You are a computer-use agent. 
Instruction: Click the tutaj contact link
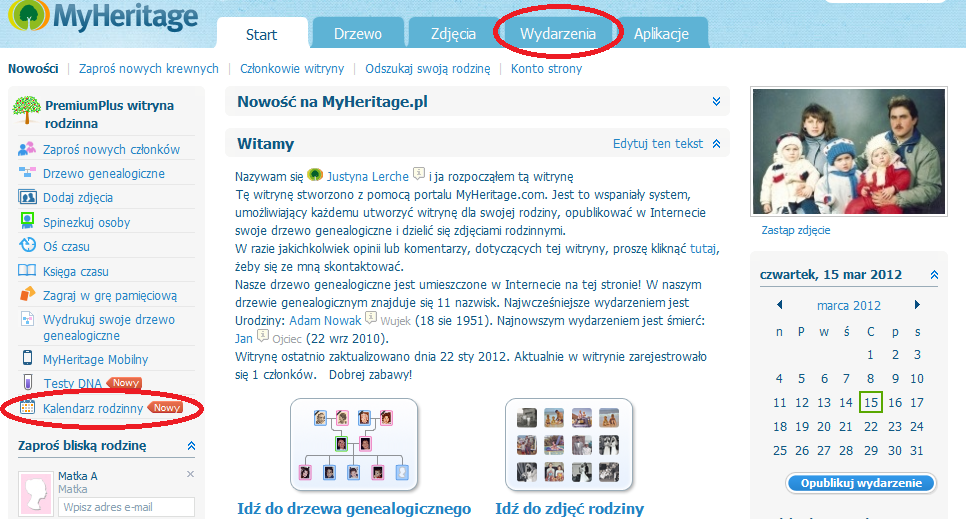tap(703, 248)
